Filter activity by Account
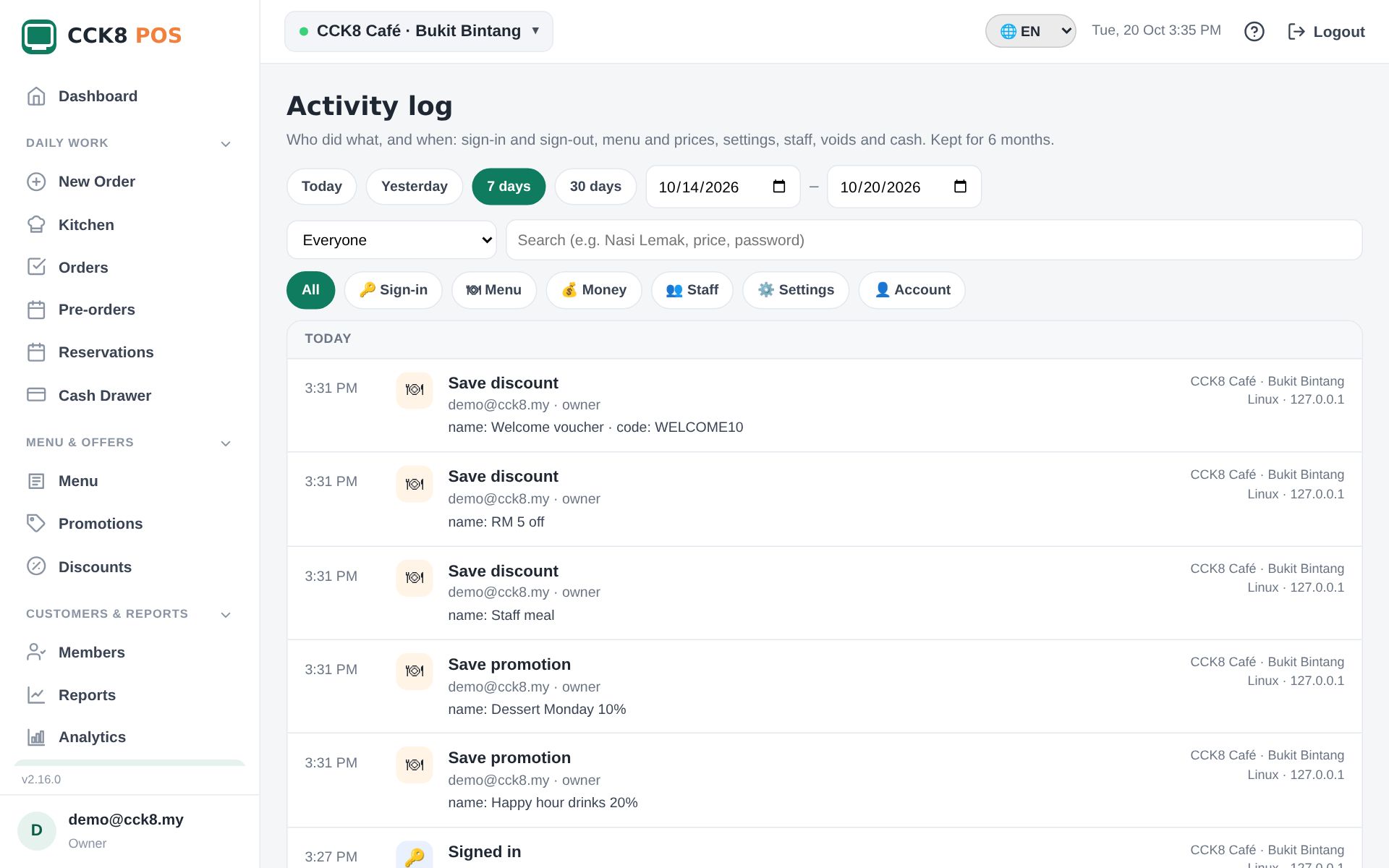Image resolution: width=1389 pixels, height=868 pixels. coord(912,290)
